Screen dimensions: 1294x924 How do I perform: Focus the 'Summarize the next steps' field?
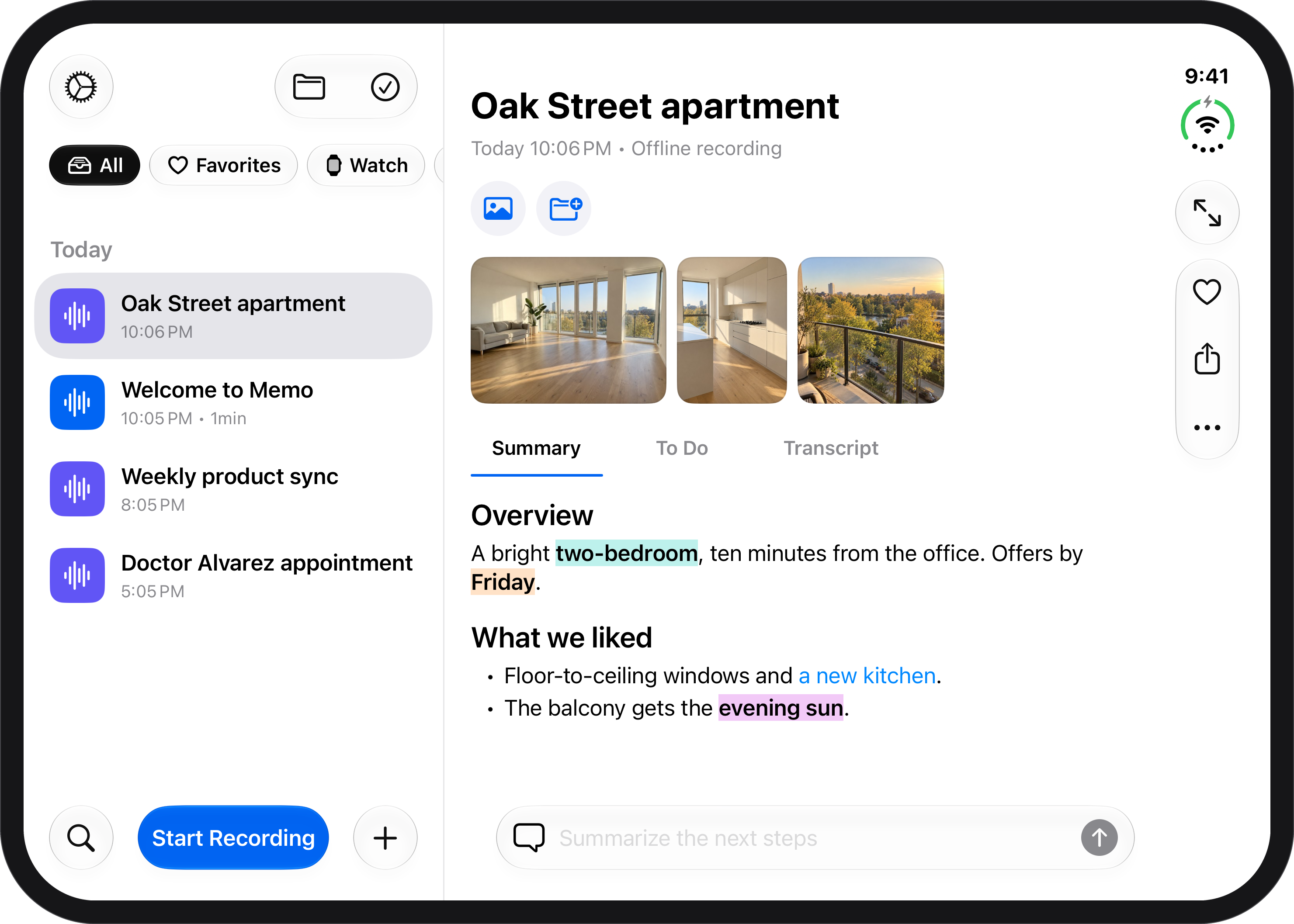[x=815, y=837]
